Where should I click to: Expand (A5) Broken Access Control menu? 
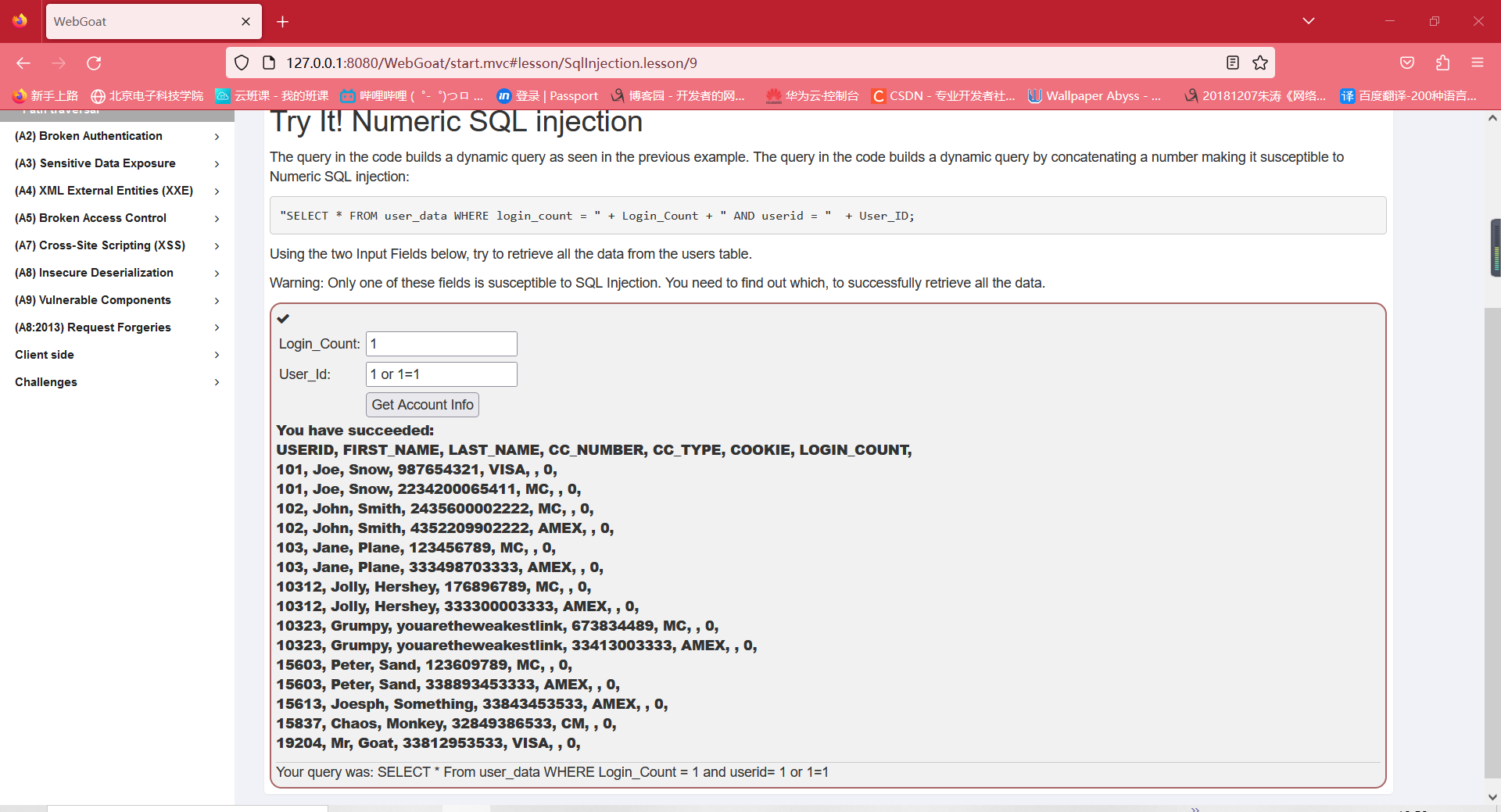(x=117, y=218)
